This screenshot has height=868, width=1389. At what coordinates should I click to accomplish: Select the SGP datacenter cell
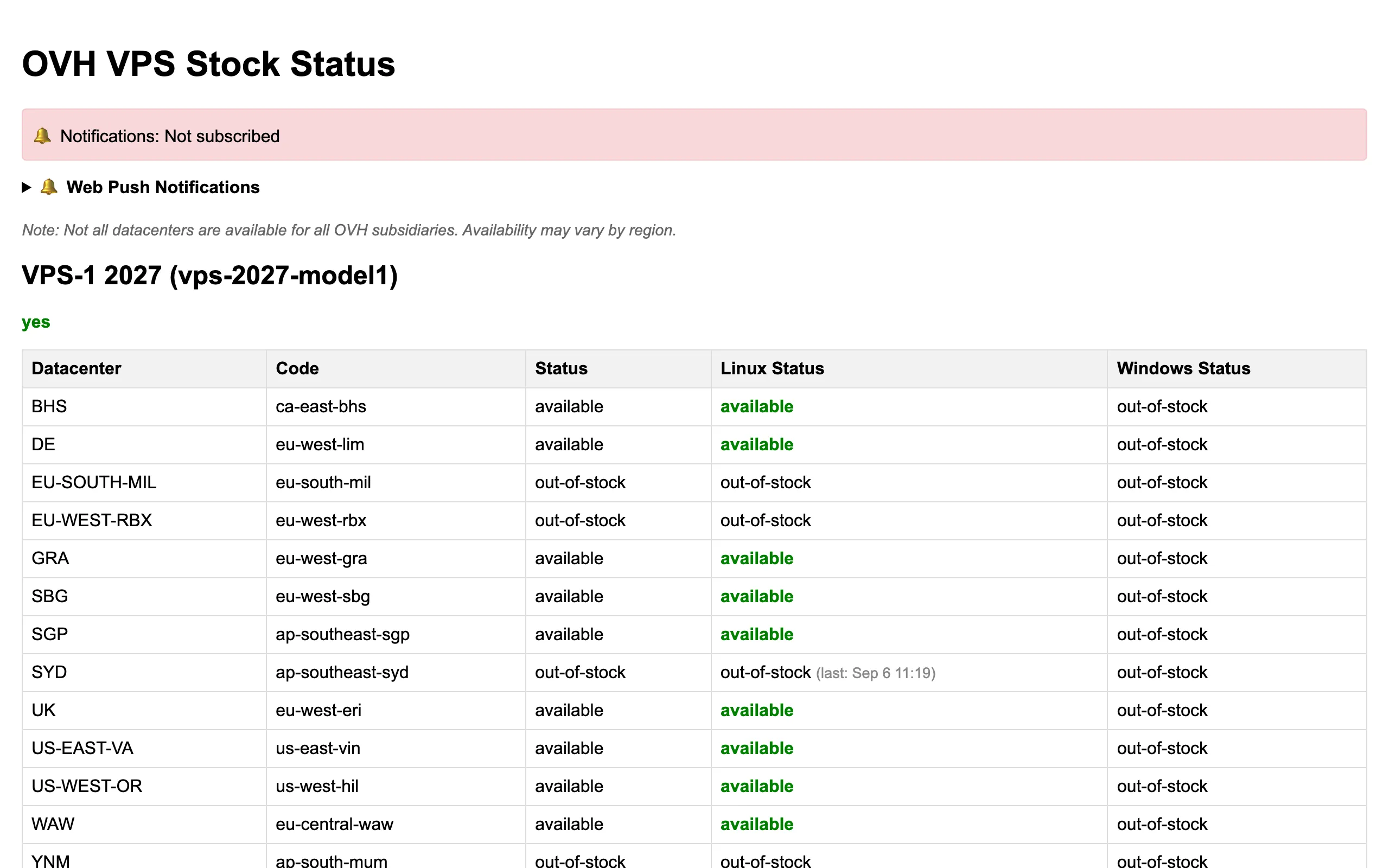pos(144,634)
